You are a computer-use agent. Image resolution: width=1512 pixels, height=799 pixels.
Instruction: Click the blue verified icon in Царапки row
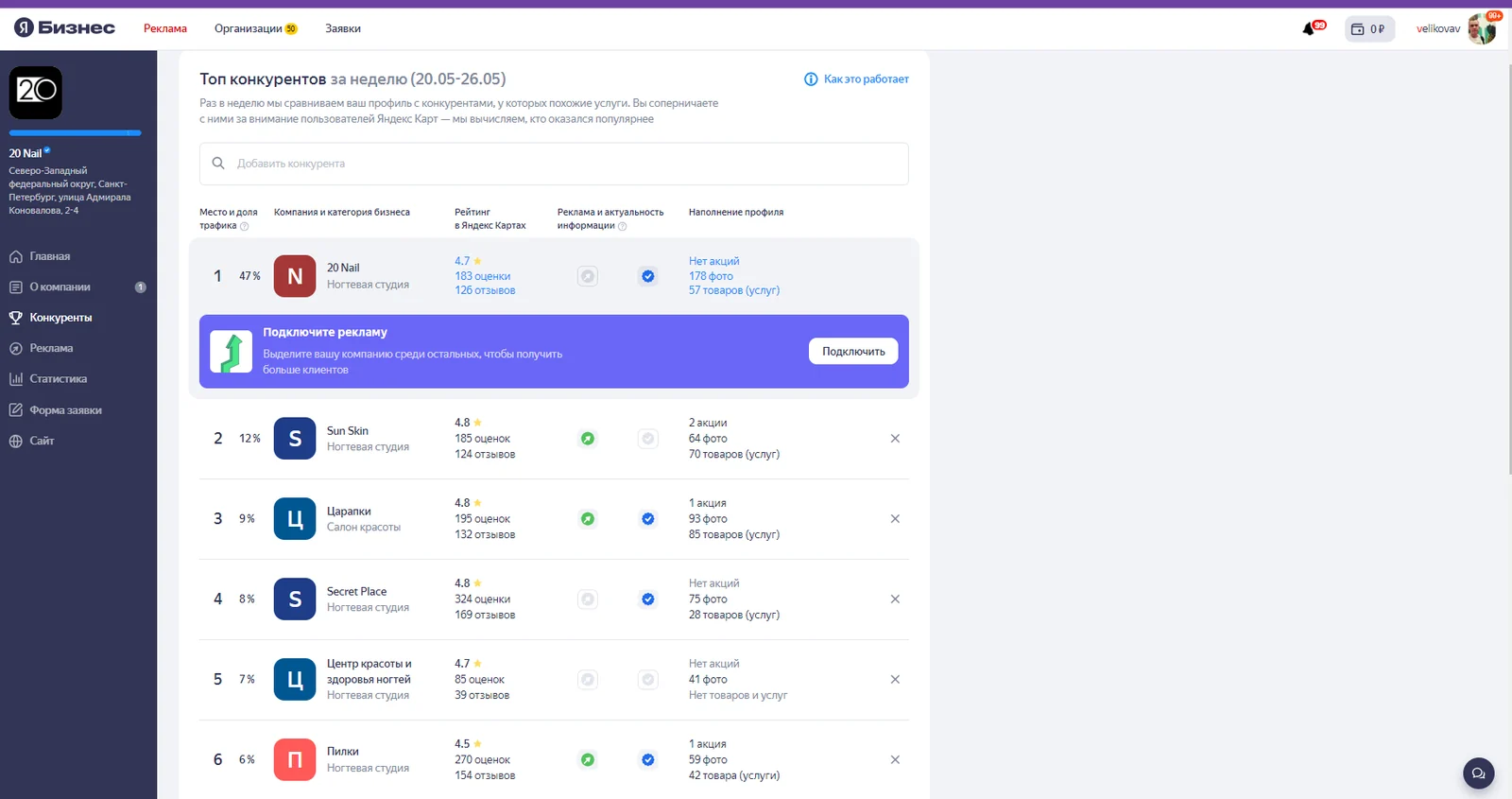pos(648,519)
